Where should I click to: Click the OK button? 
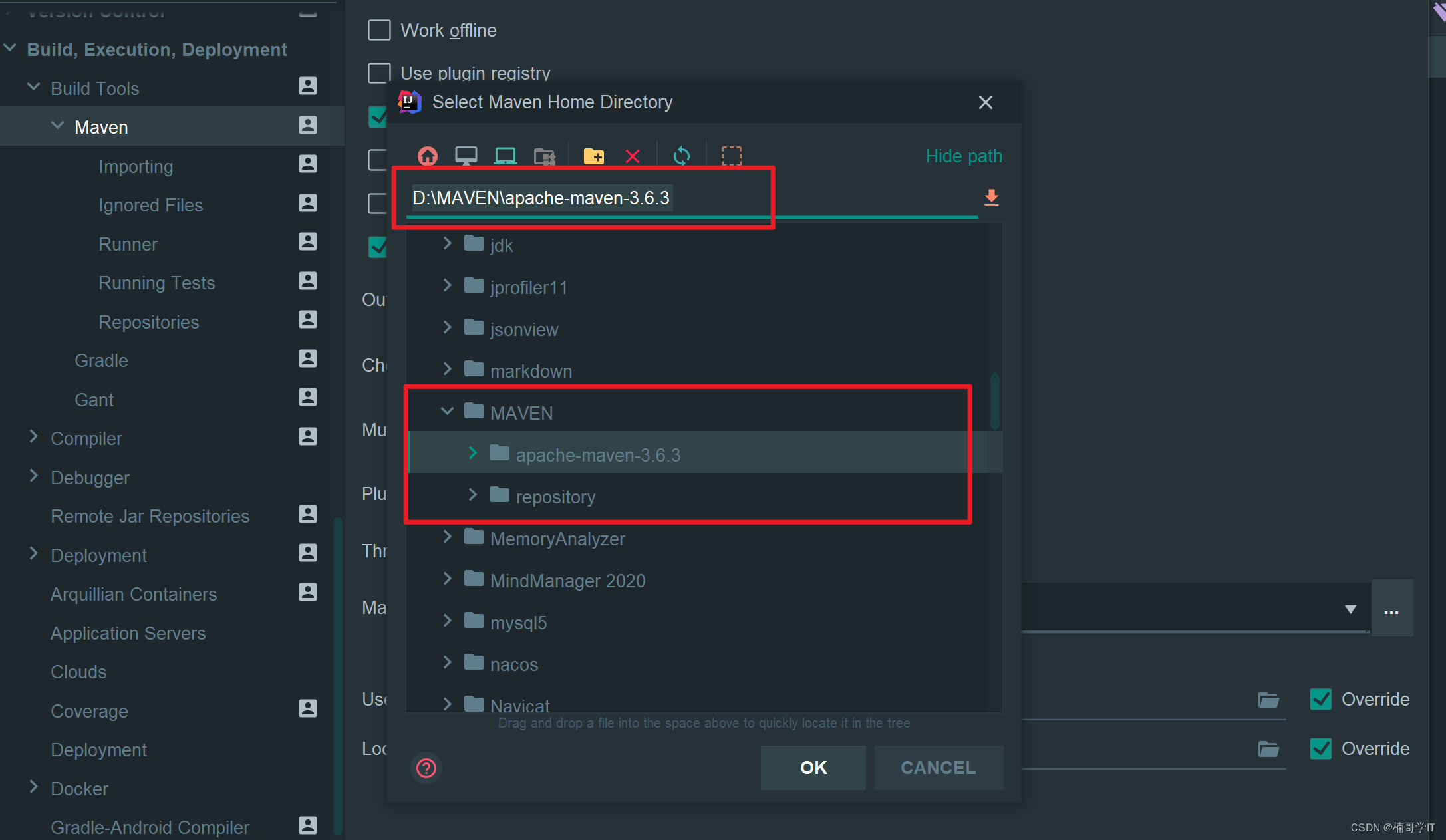pos(813,768)
